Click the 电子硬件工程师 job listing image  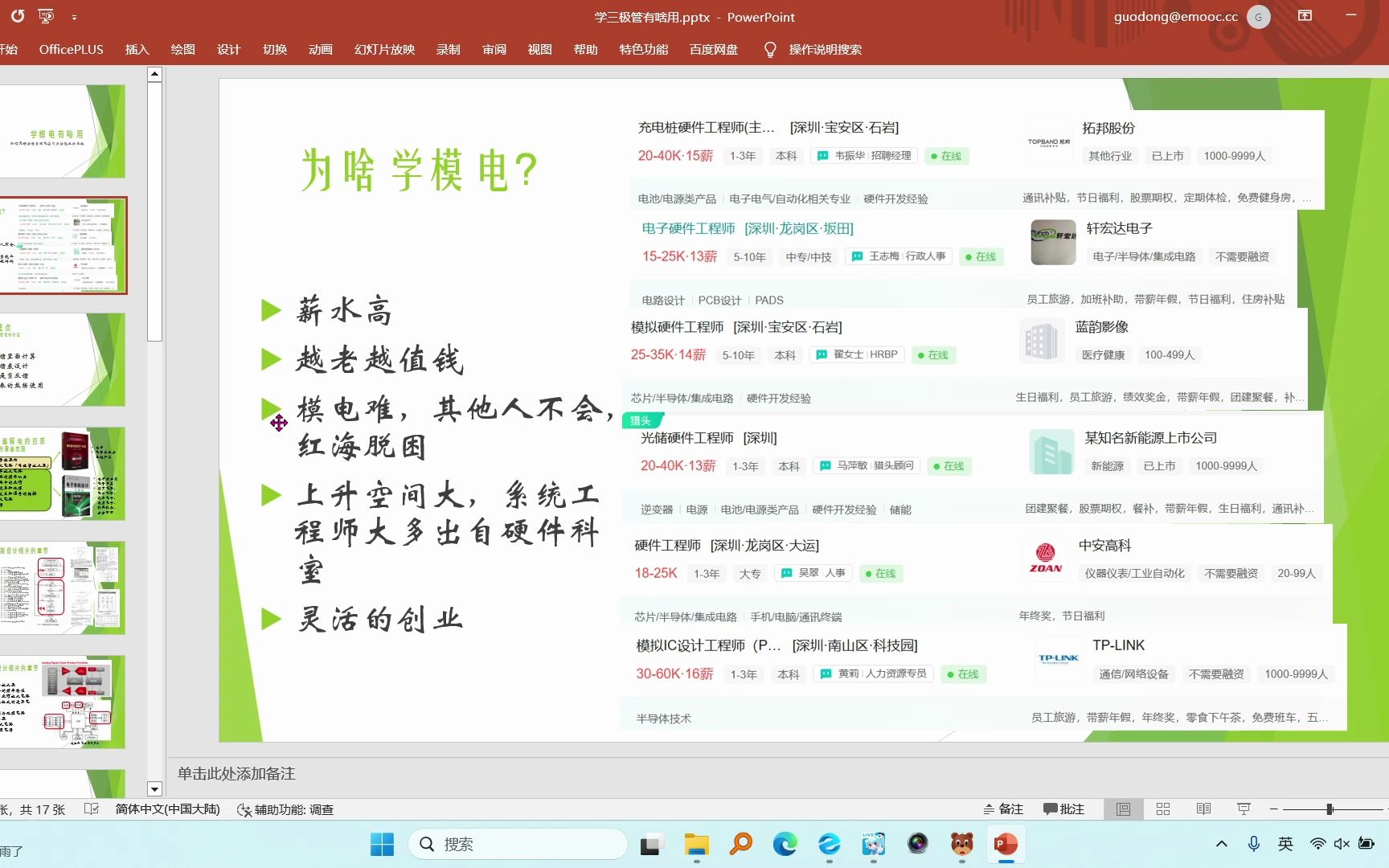(963, 260)
